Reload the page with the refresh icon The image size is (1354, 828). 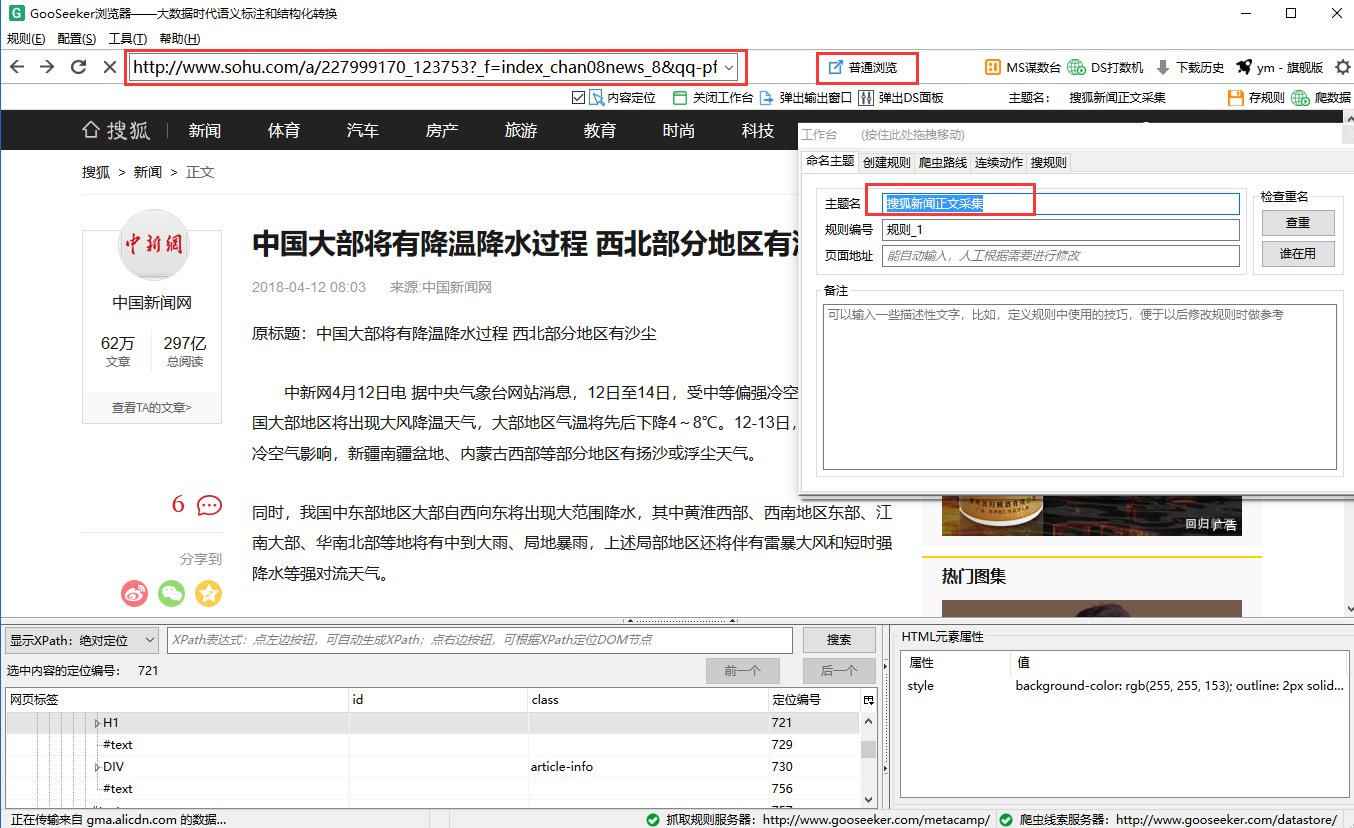pyautogui.click(x=78, y=67)
